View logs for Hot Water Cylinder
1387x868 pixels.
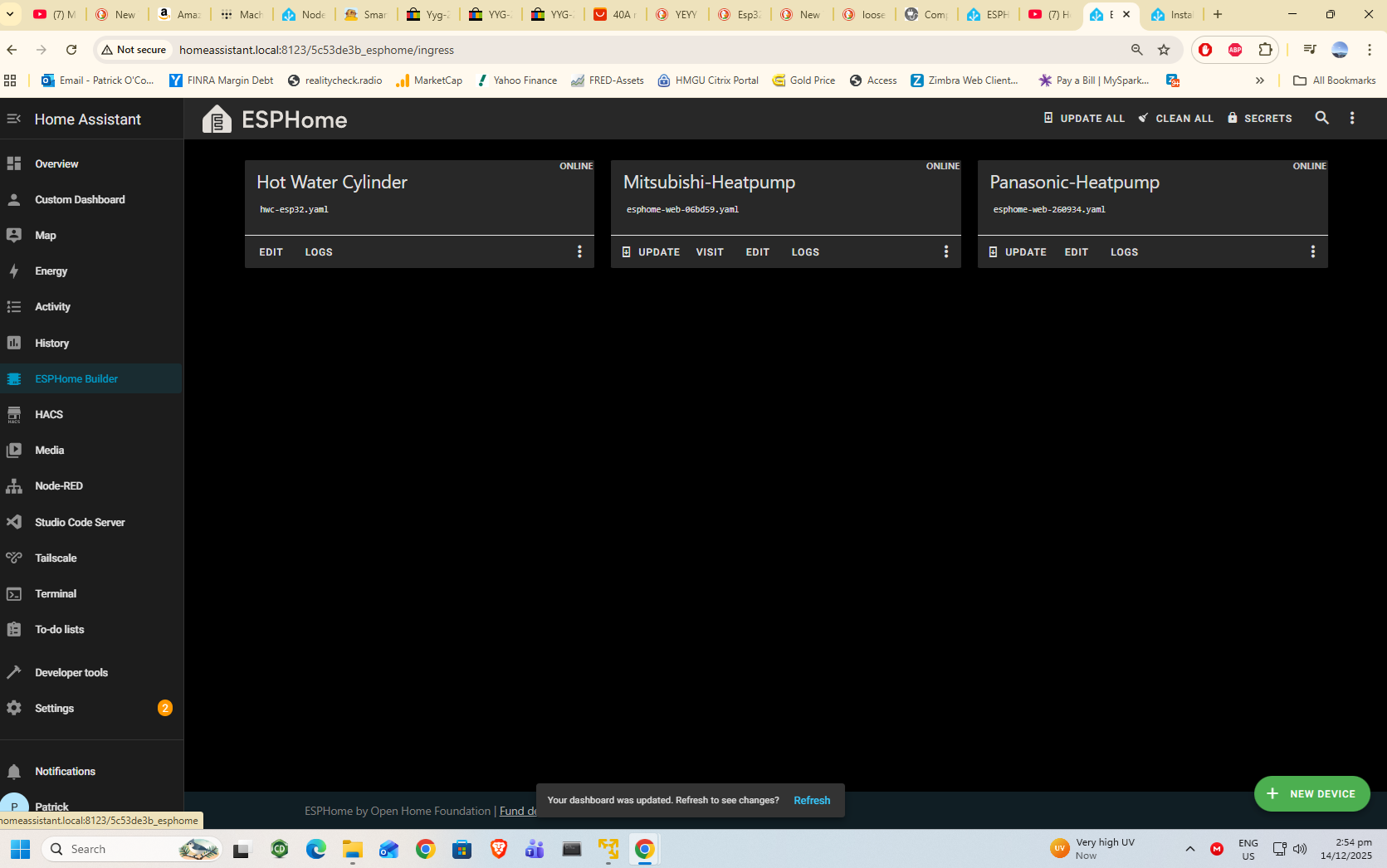click(x=319, y=252)
